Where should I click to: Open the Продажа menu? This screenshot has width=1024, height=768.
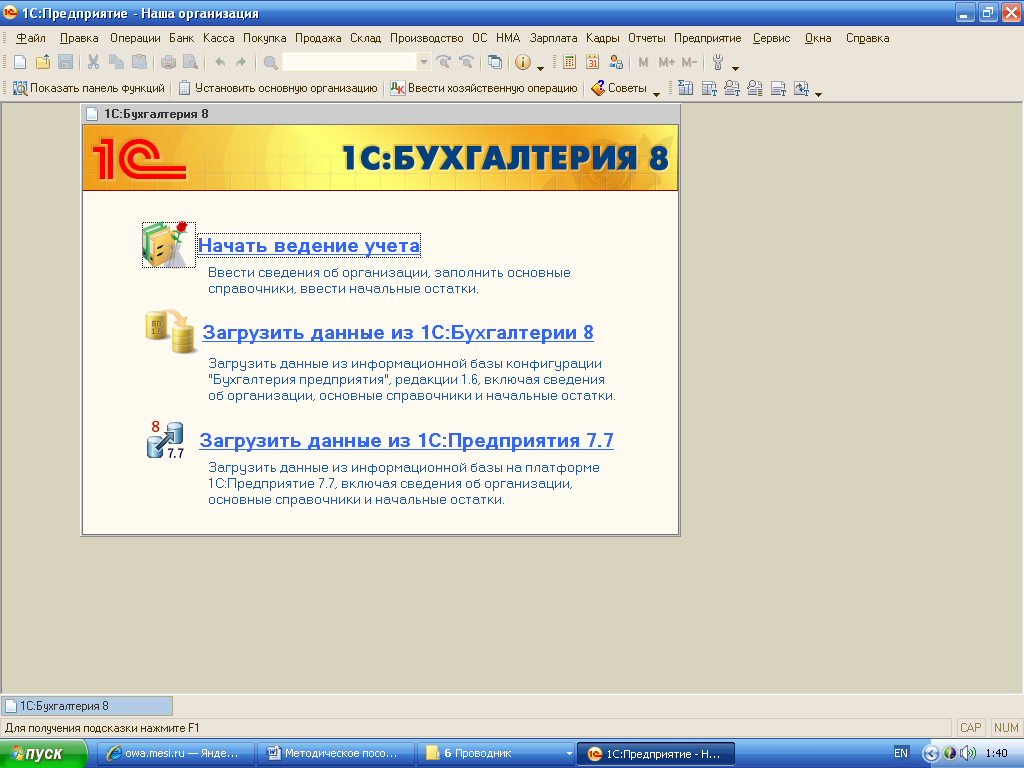pos(318,38)
